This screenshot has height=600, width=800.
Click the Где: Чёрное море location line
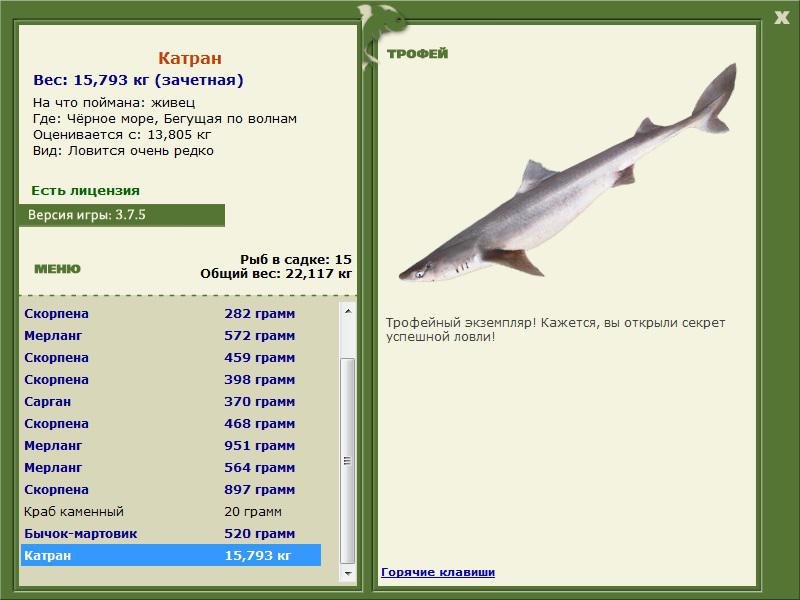(165, 119)
